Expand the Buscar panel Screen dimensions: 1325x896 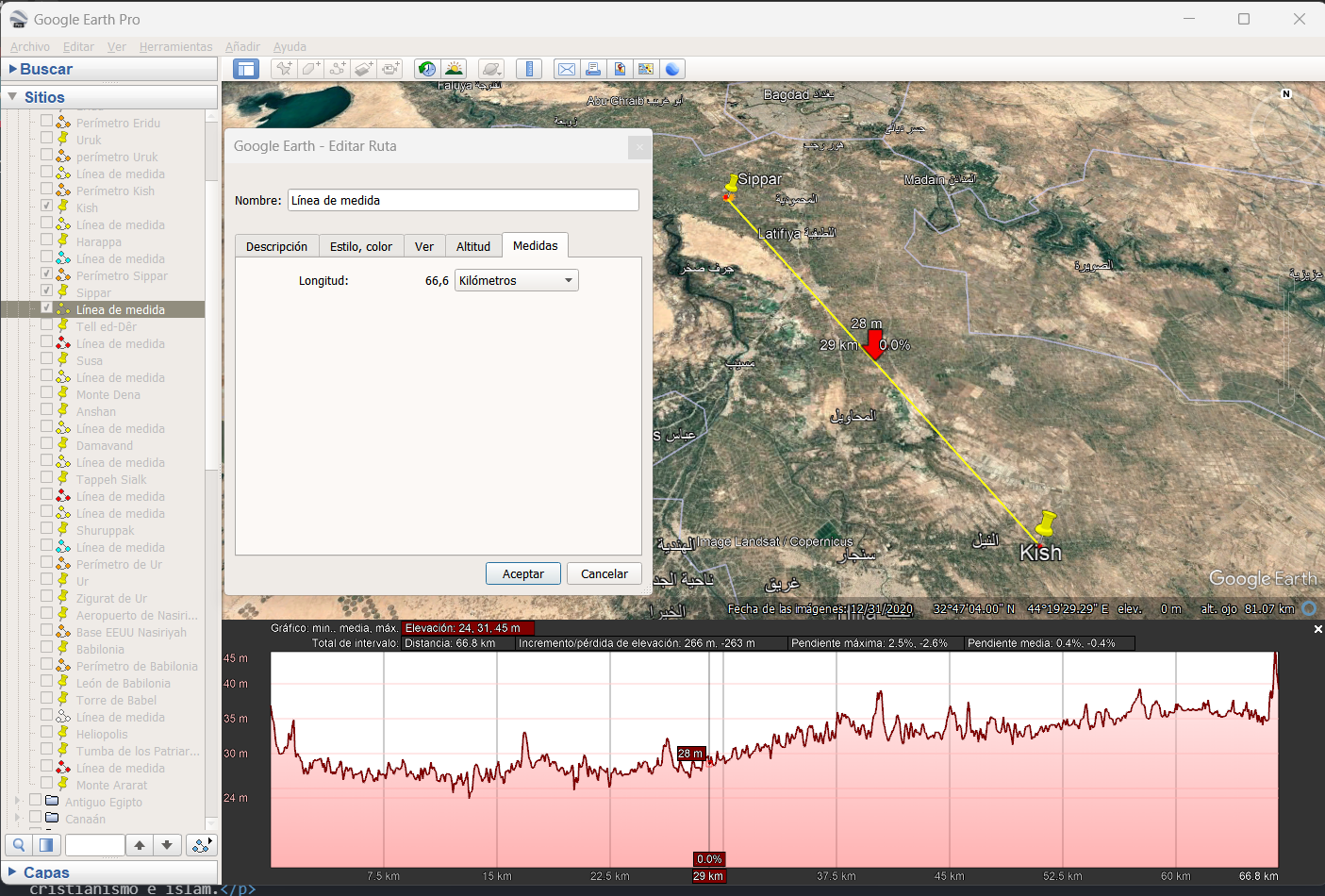[13, 69]
